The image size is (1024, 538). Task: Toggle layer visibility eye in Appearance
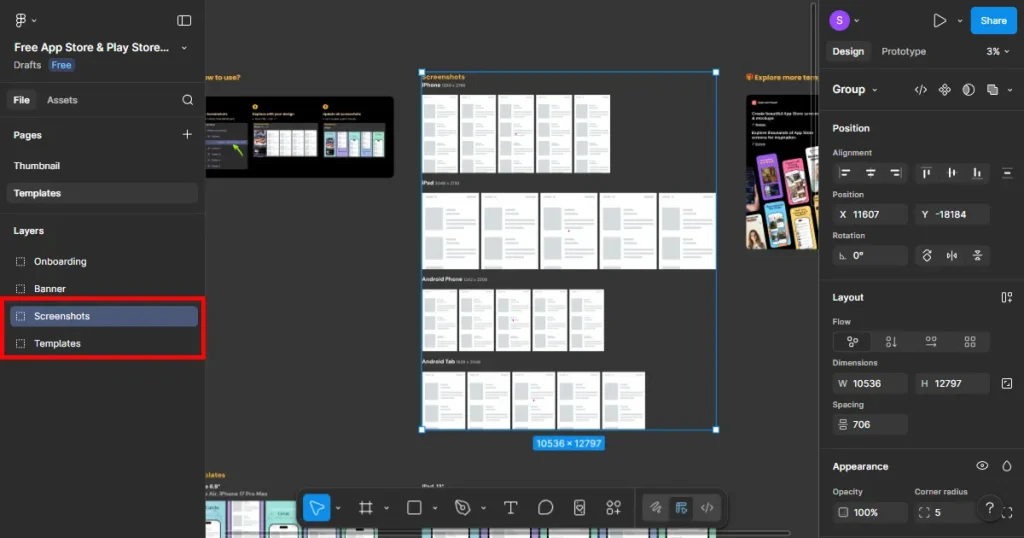(982, 466)
